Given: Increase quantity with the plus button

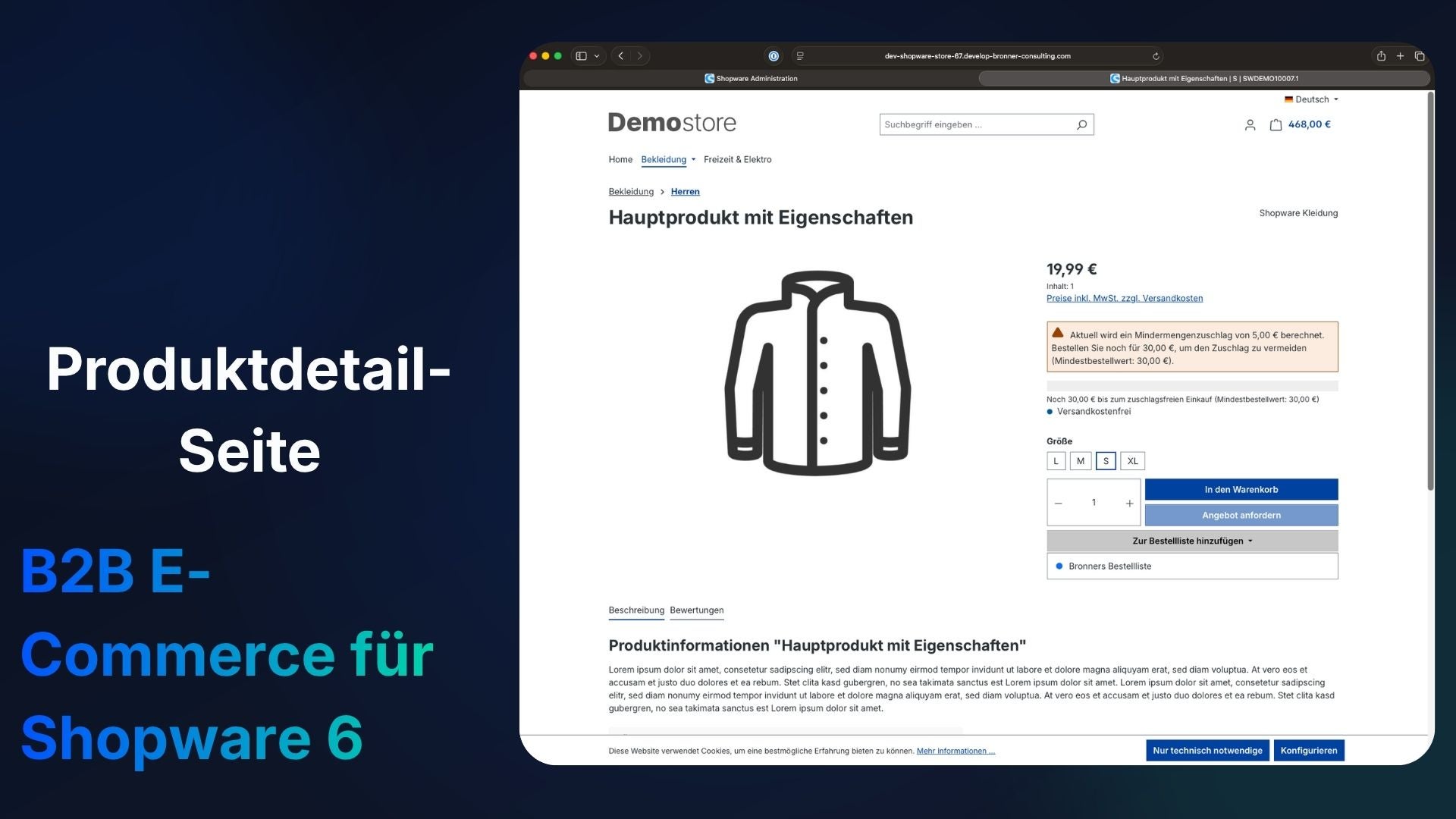Looking at the screenshot, I should point(1129,504).
